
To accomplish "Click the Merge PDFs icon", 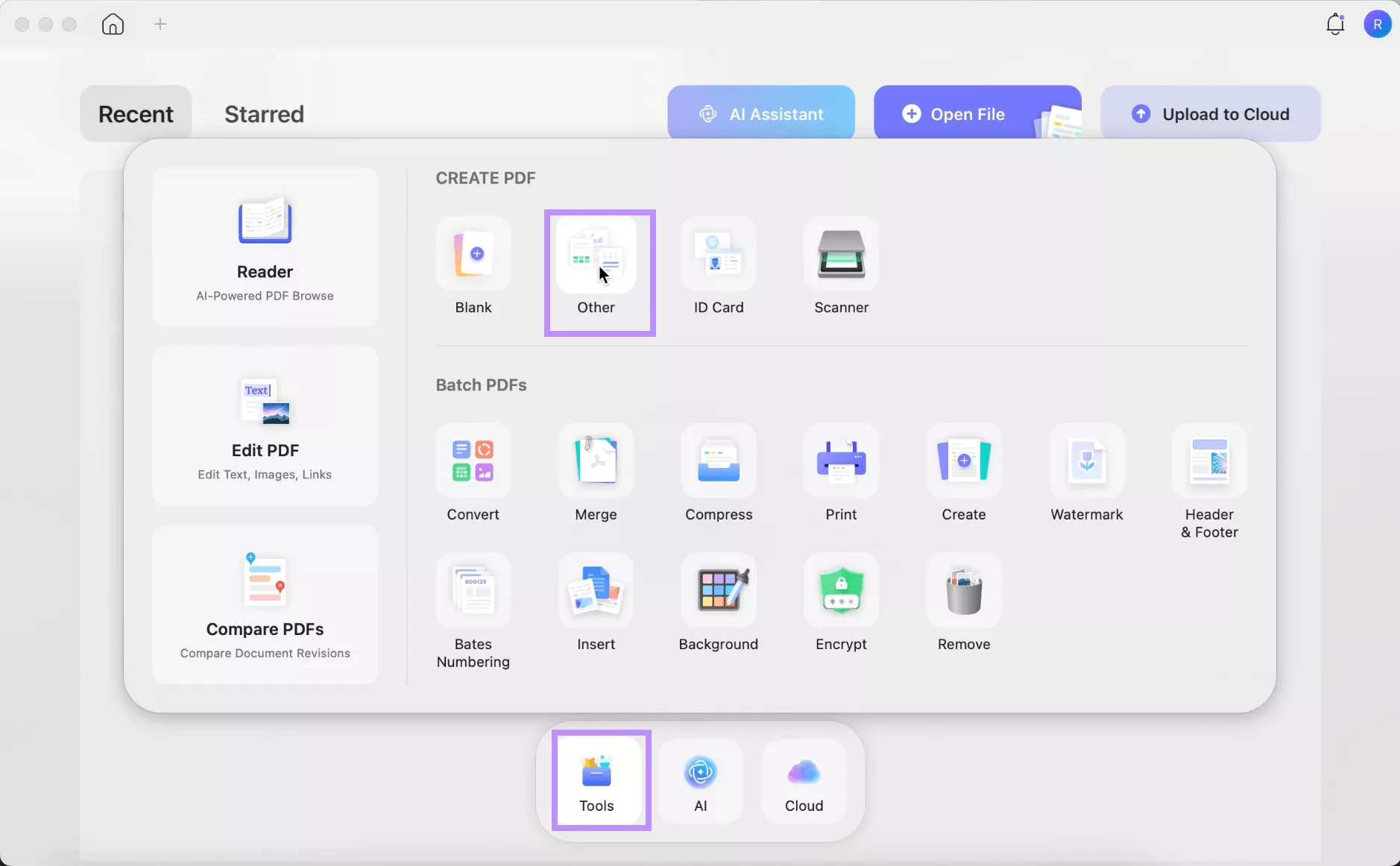I will [596, 461].
